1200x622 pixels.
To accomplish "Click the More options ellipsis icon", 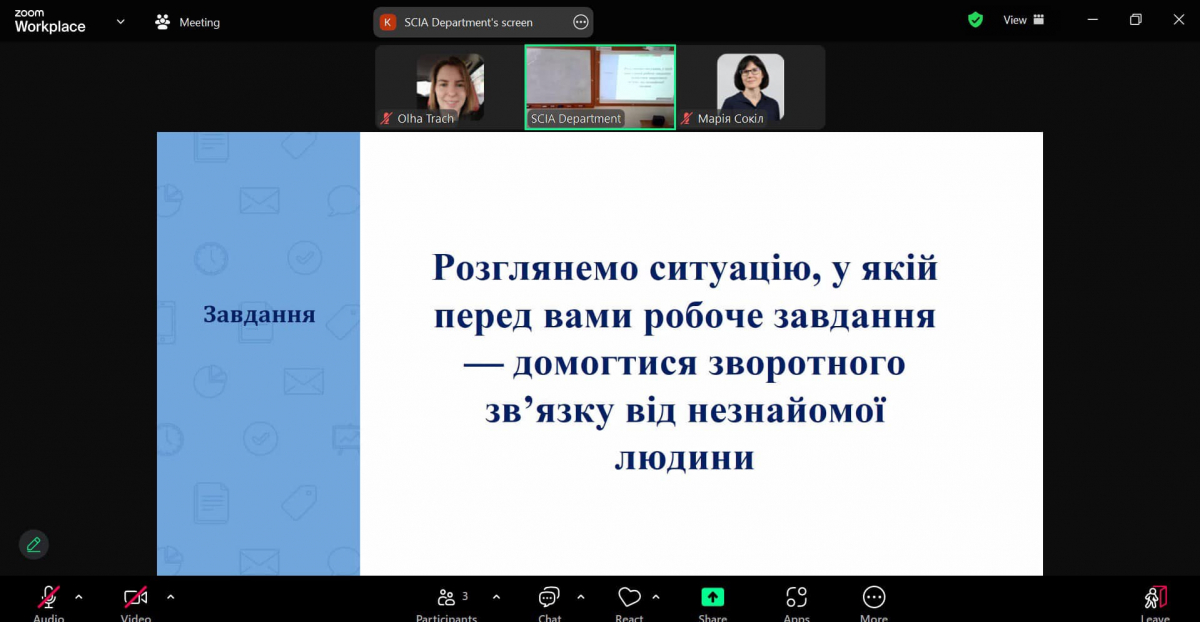I will click(x=873, y=600).
